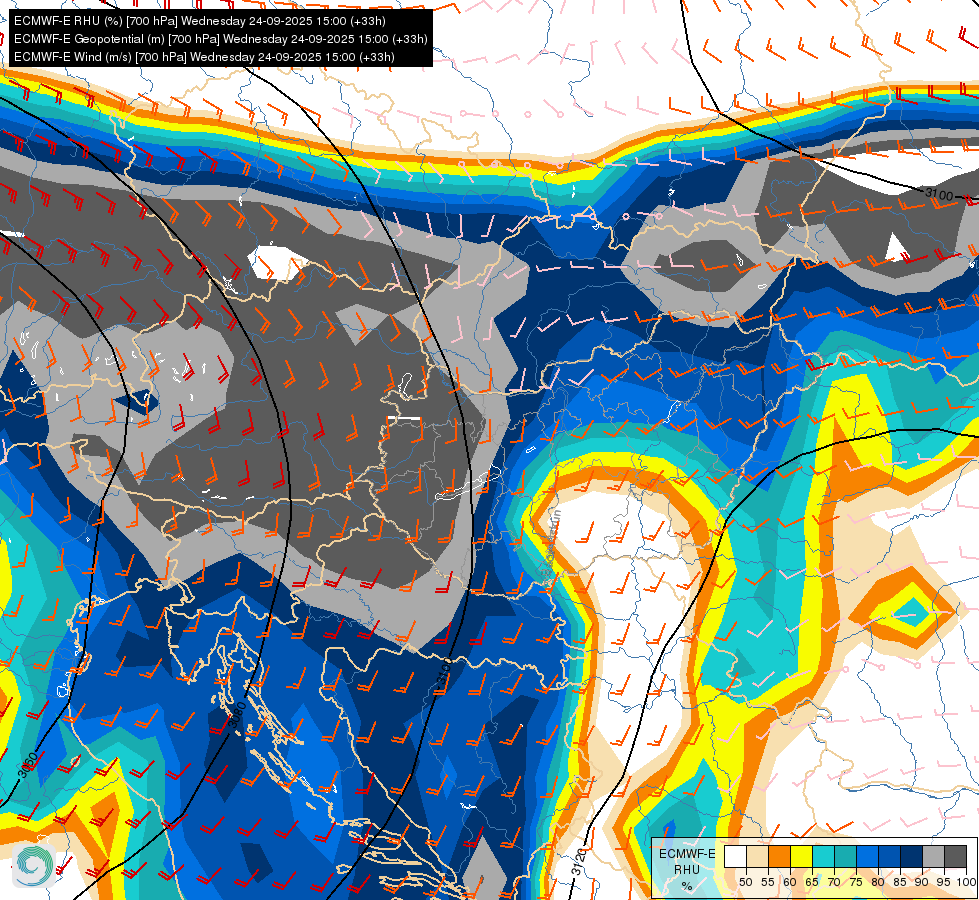Click the legend value 60
The image size is (979, 900).
coord(790,882)
